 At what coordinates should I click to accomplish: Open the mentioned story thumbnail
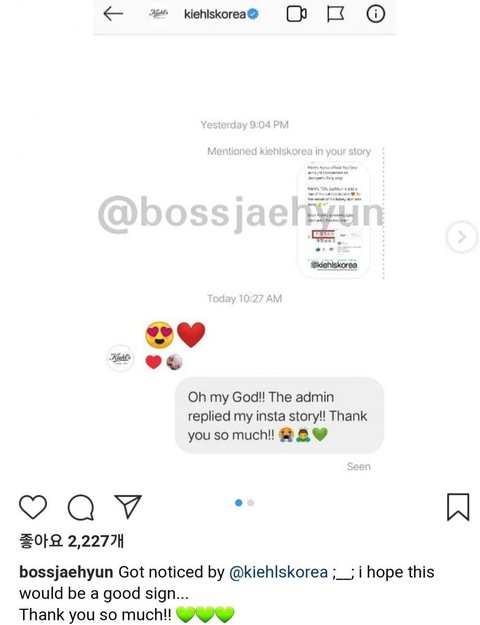tap(334, 220)
